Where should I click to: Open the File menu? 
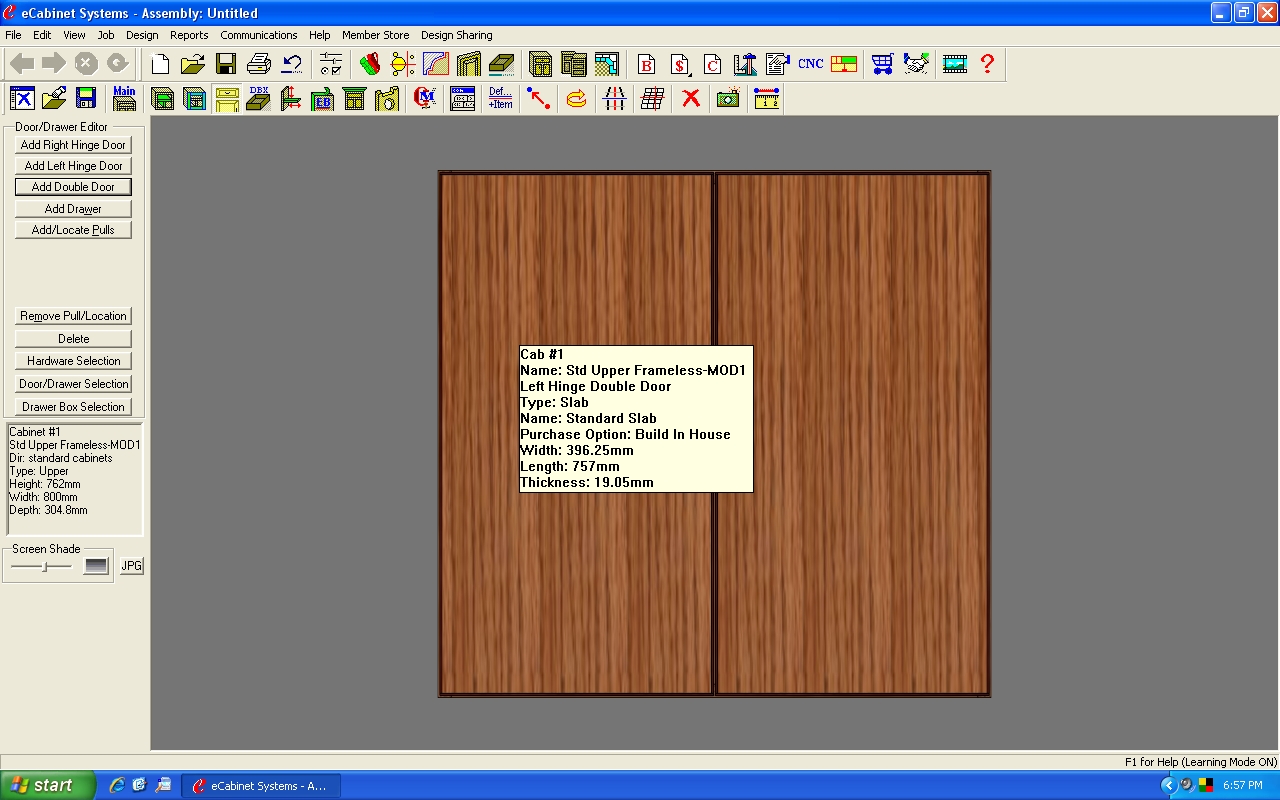[x=13, y=35]
